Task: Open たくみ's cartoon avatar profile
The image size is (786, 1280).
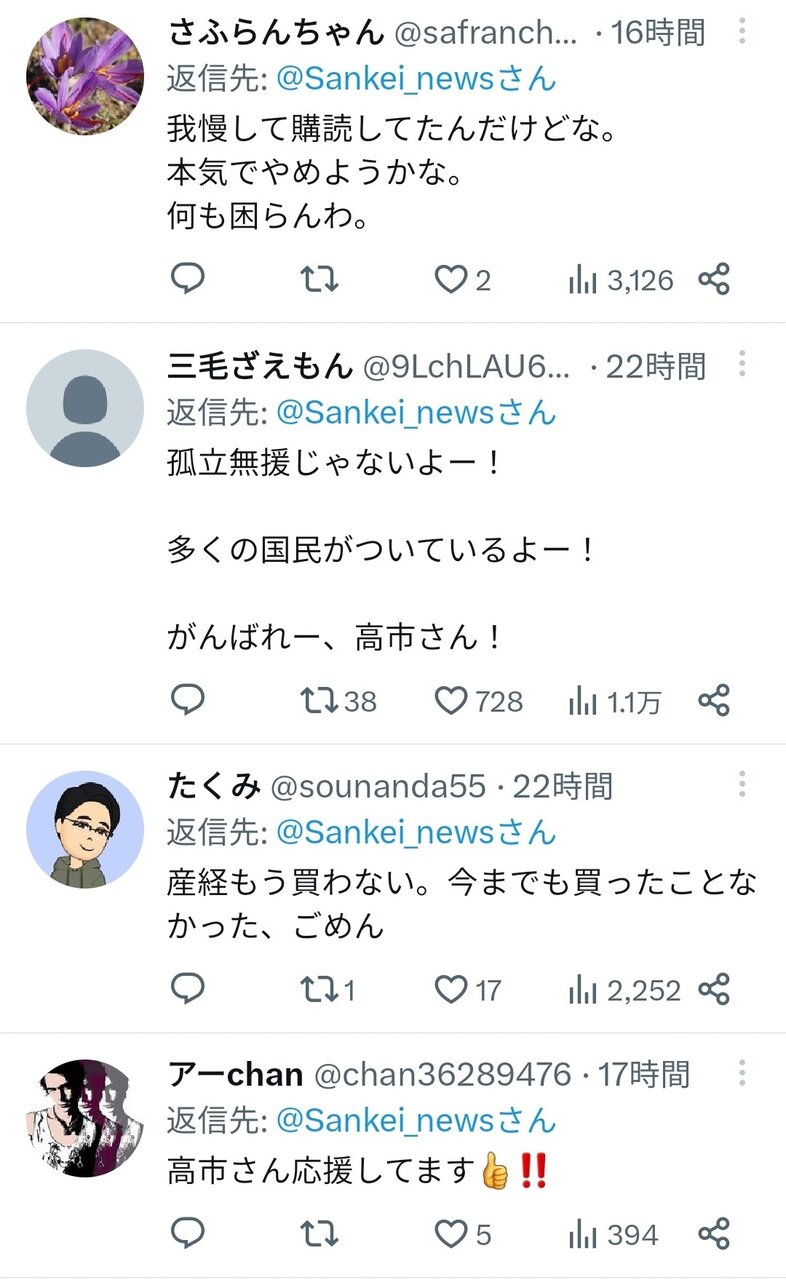Action: (84, 828)
